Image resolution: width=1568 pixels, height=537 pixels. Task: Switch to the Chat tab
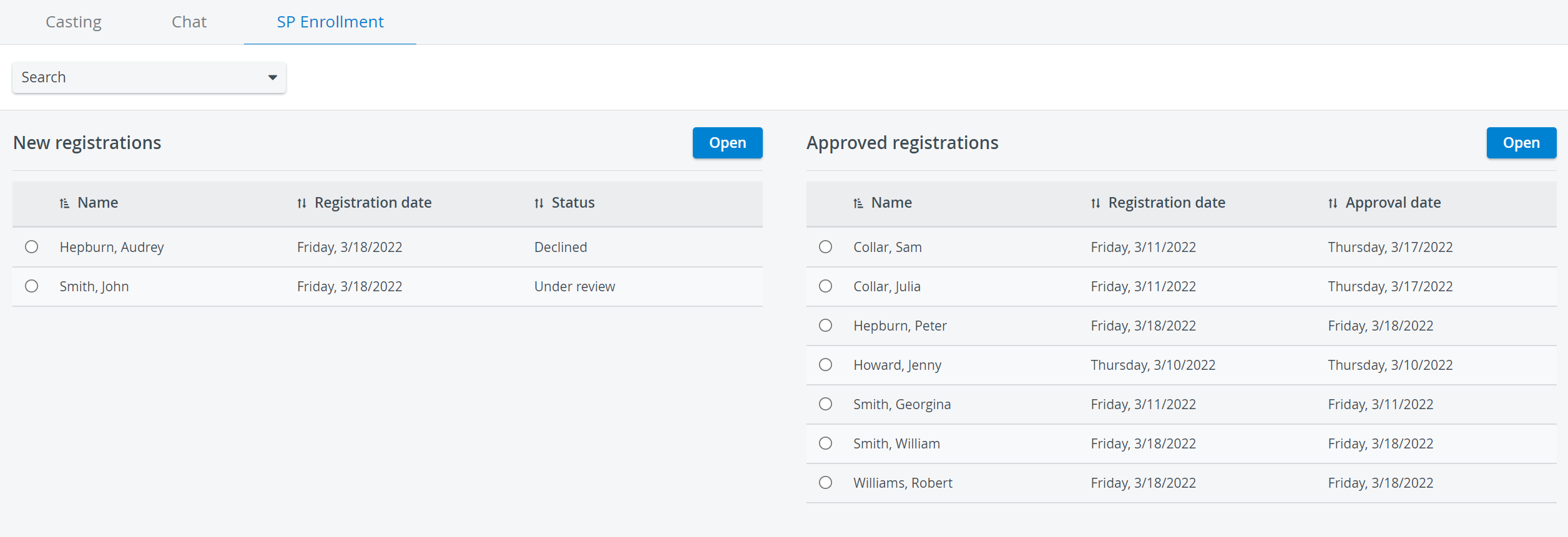[x=189, y=22]
